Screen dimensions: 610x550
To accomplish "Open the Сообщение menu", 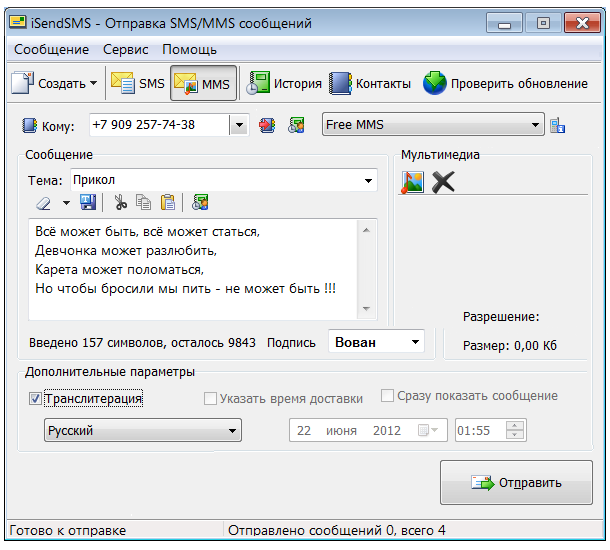I will 51,49.
